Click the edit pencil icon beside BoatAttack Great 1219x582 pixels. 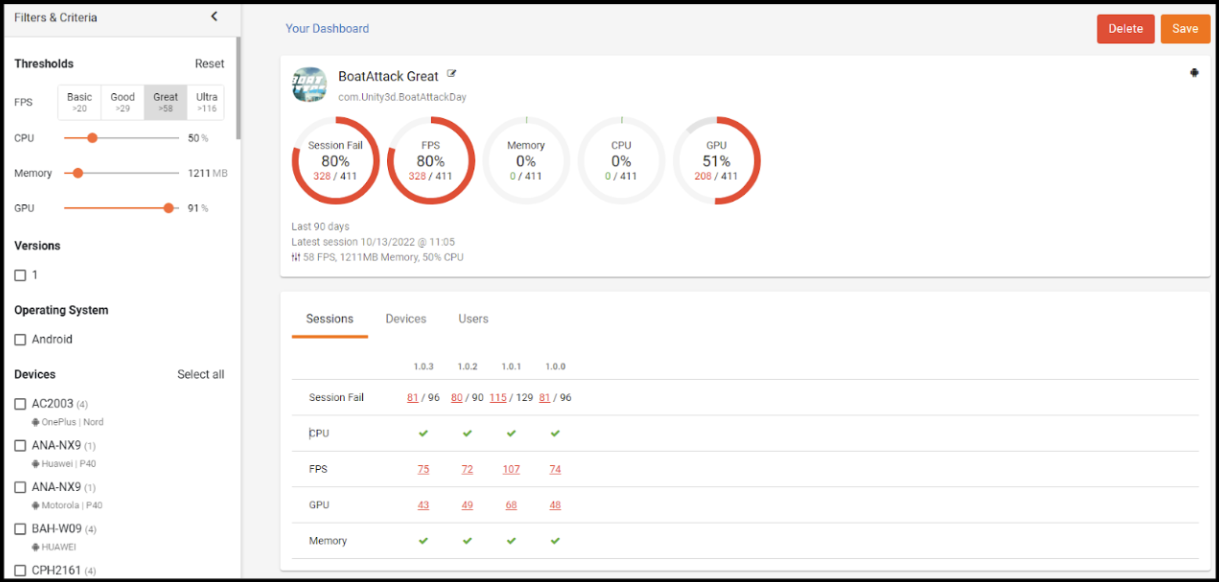tap(453, 74)
